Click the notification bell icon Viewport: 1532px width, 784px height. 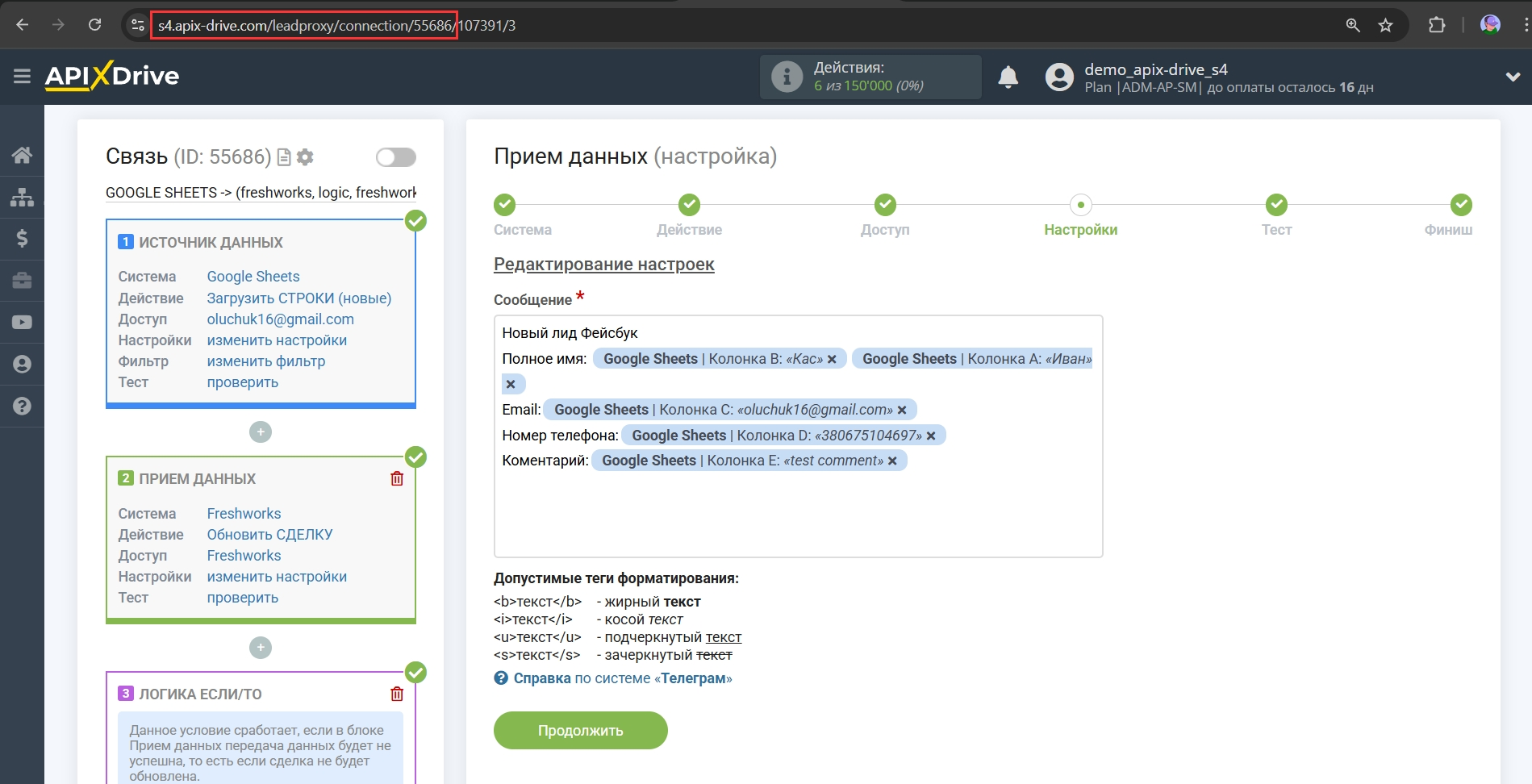[1008, 77]
